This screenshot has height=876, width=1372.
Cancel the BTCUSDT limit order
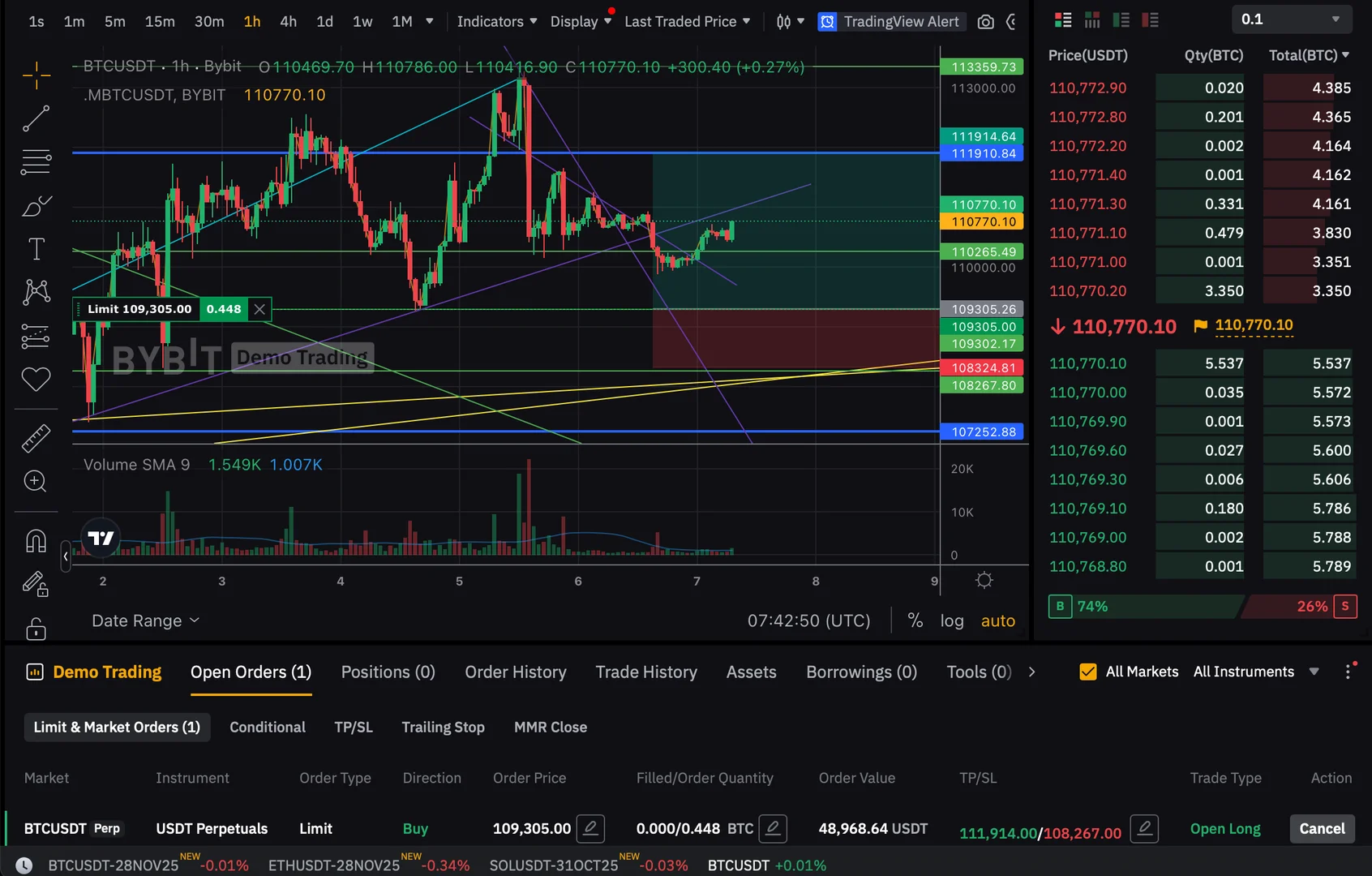tap(1322, 828)
